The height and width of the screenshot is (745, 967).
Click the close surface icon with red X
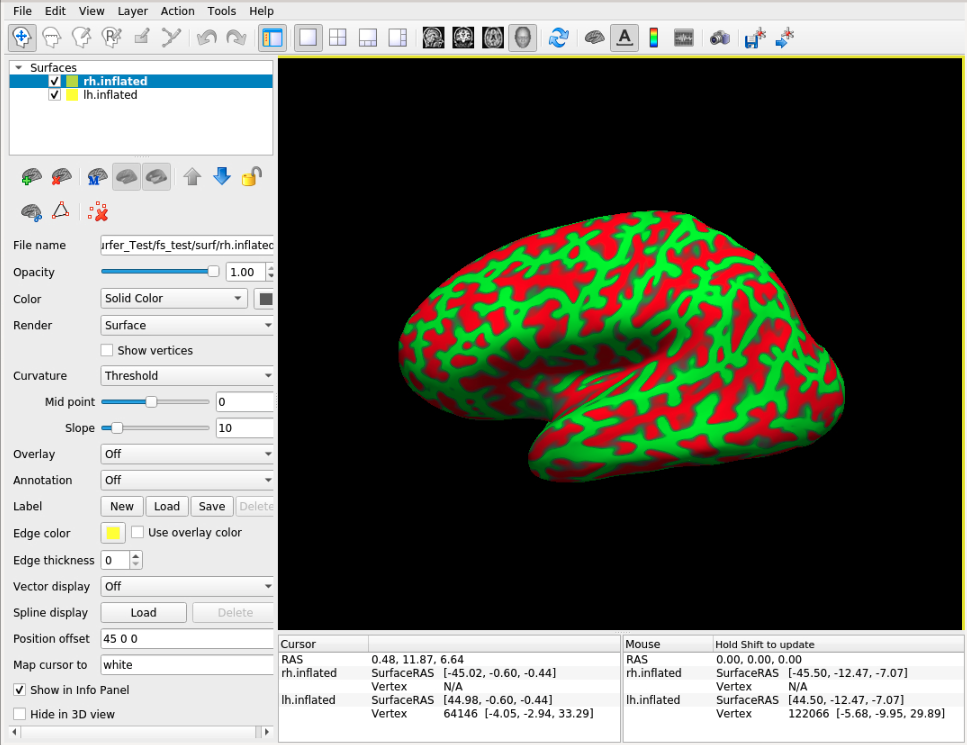click(x=61, y=178)
